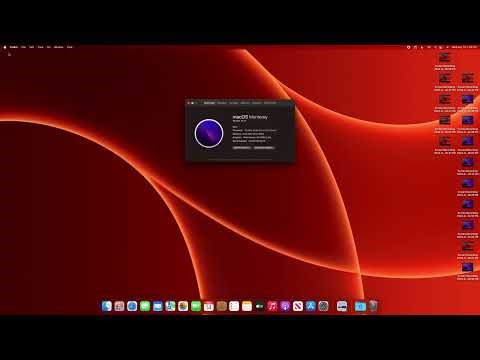The width and height of the screenshot is (480, 360).
Task: Click the date and time in the menu bar
Action: [x=464, y=47]
